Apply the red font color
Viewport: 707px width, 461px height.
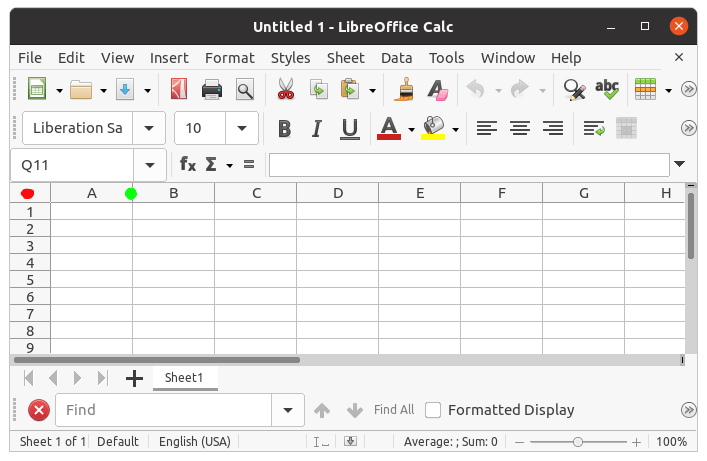pos(389,128)
